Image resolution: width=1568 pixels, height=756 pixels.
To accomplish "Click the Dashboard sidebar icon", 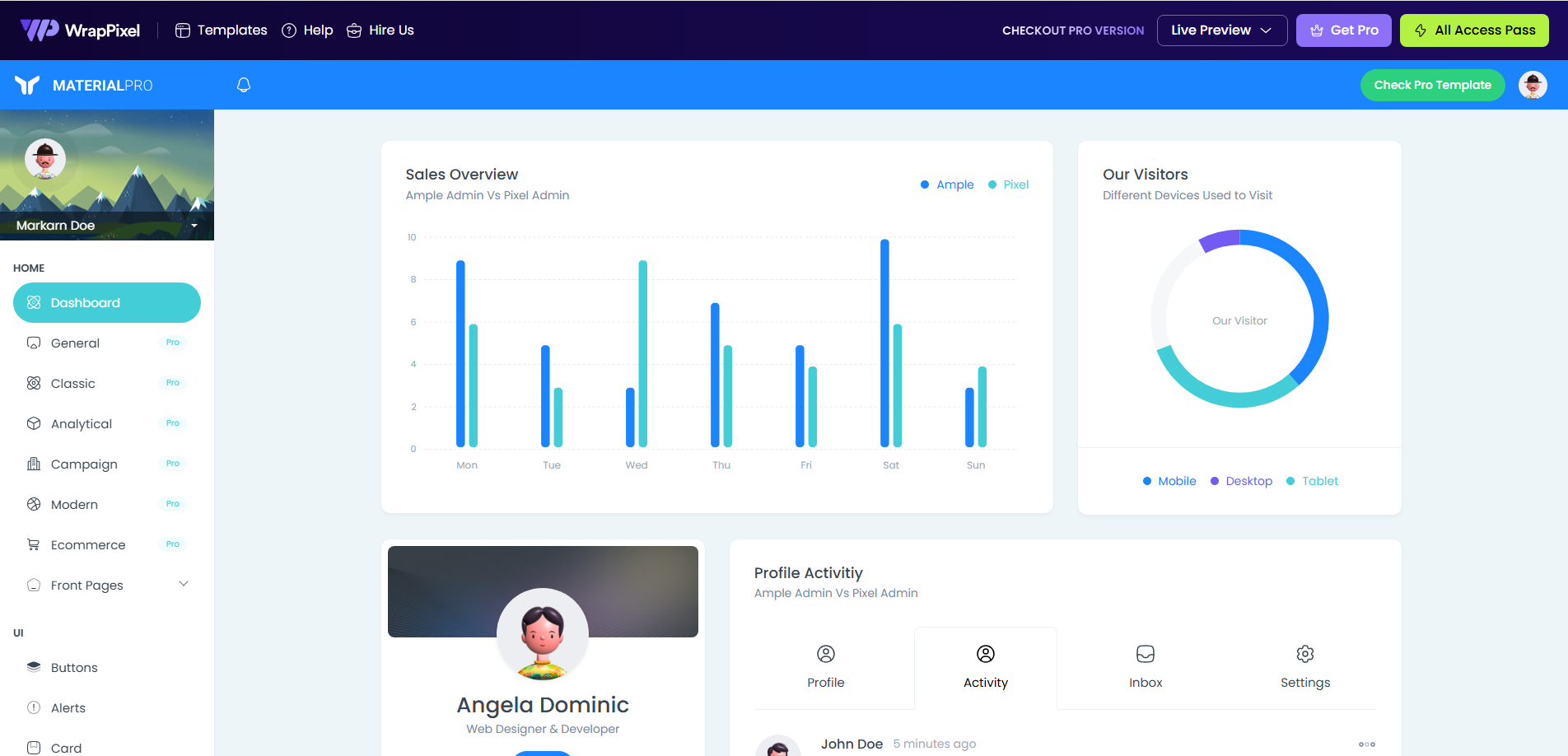I will [x=34, y=302].
